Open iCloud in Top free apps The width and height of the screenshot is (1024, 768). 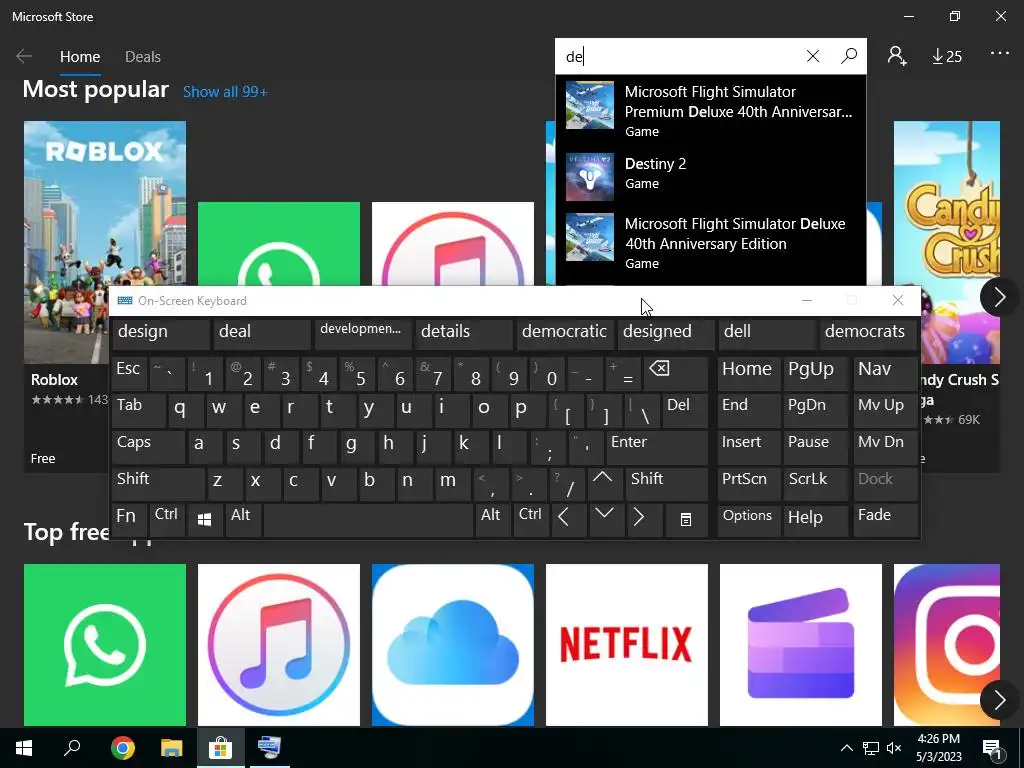[453, 645]
